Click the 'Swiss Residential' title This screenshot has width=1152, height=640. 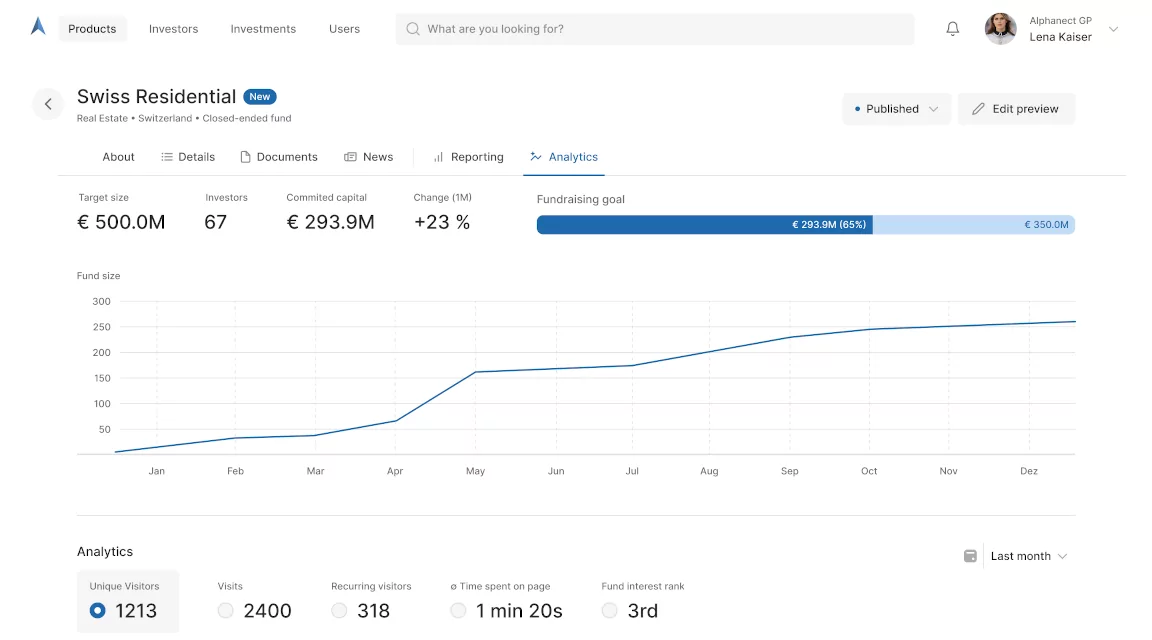156,96
